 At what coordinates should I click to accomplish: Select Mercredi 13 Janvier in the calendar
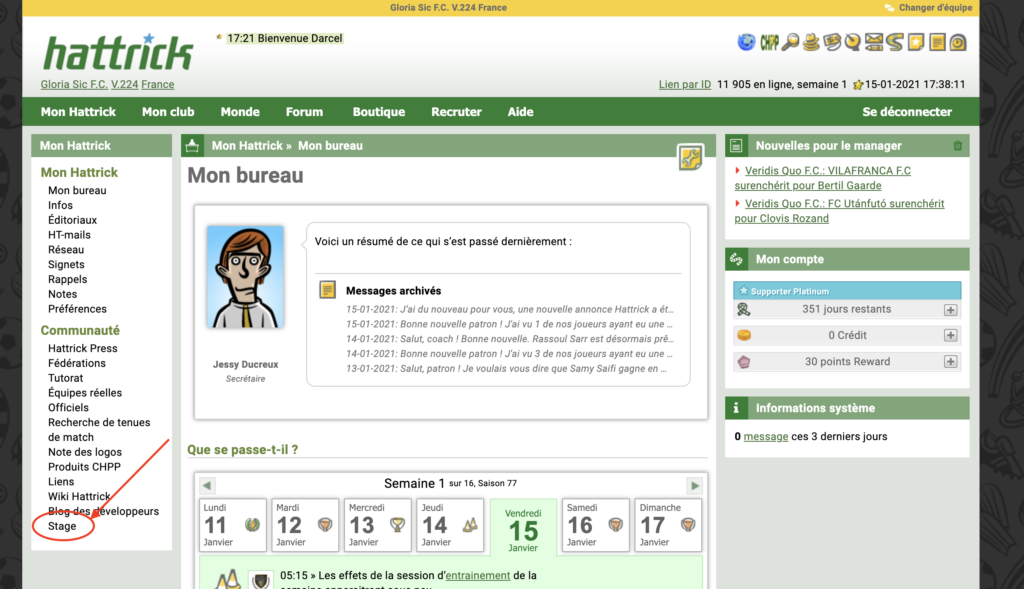pos(377,526)
